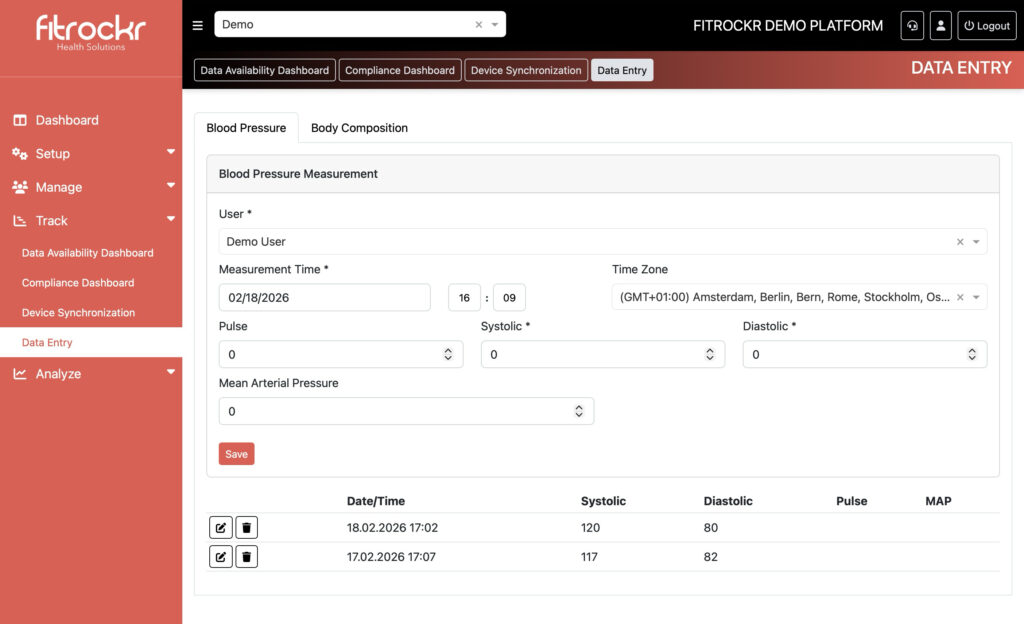The image size is (1024, 624).
Task: Click the hamburger menu icon in the header
Action: click(x=198, y=25)
